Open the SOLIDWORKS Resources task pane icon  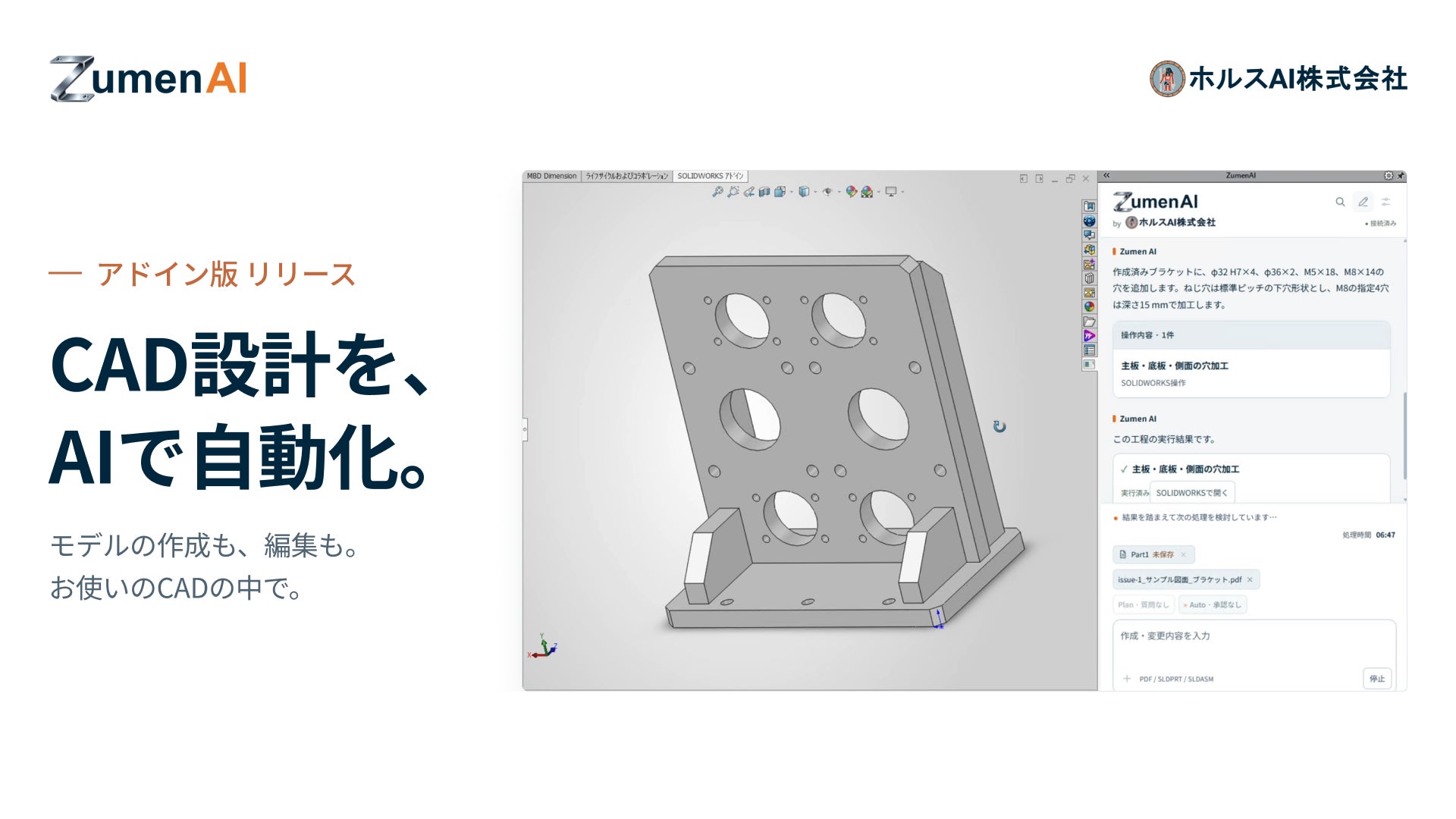[1090, 206]
